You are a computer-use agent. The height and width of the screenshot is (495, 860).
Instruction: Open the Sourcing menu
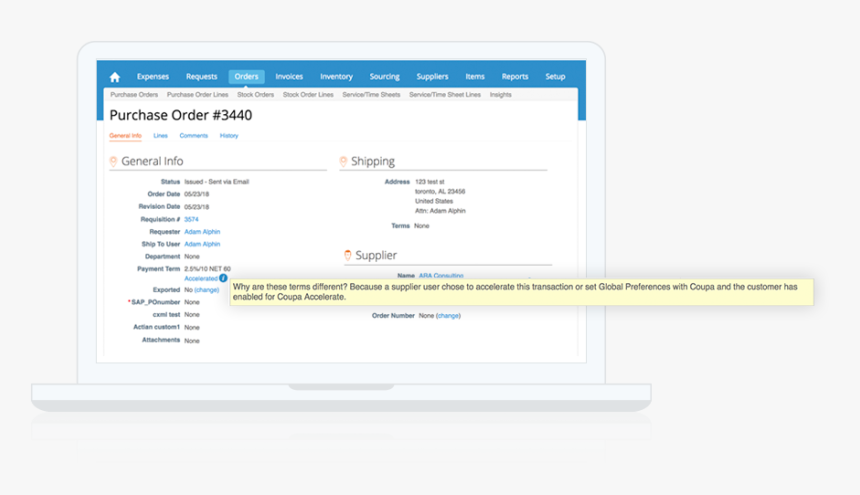point(384,77)
